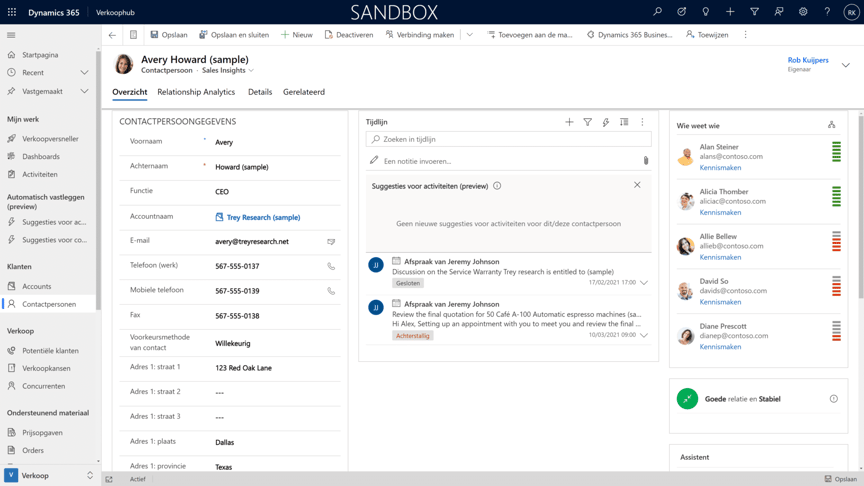This screenshot has height=486, width=864.
Task: Click the Zoeken in tijdlijn search field
Action: pyautogui.click(x=508, y=139)
